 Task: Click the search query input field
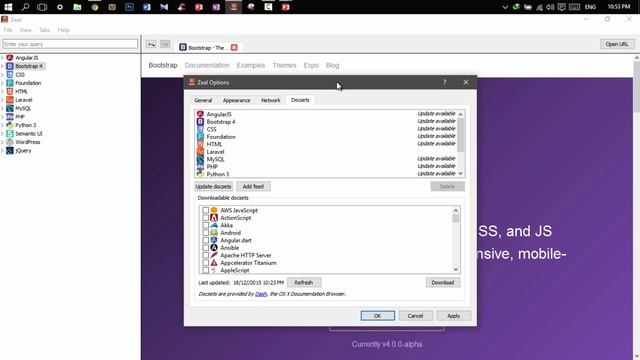tap(70, 44)
